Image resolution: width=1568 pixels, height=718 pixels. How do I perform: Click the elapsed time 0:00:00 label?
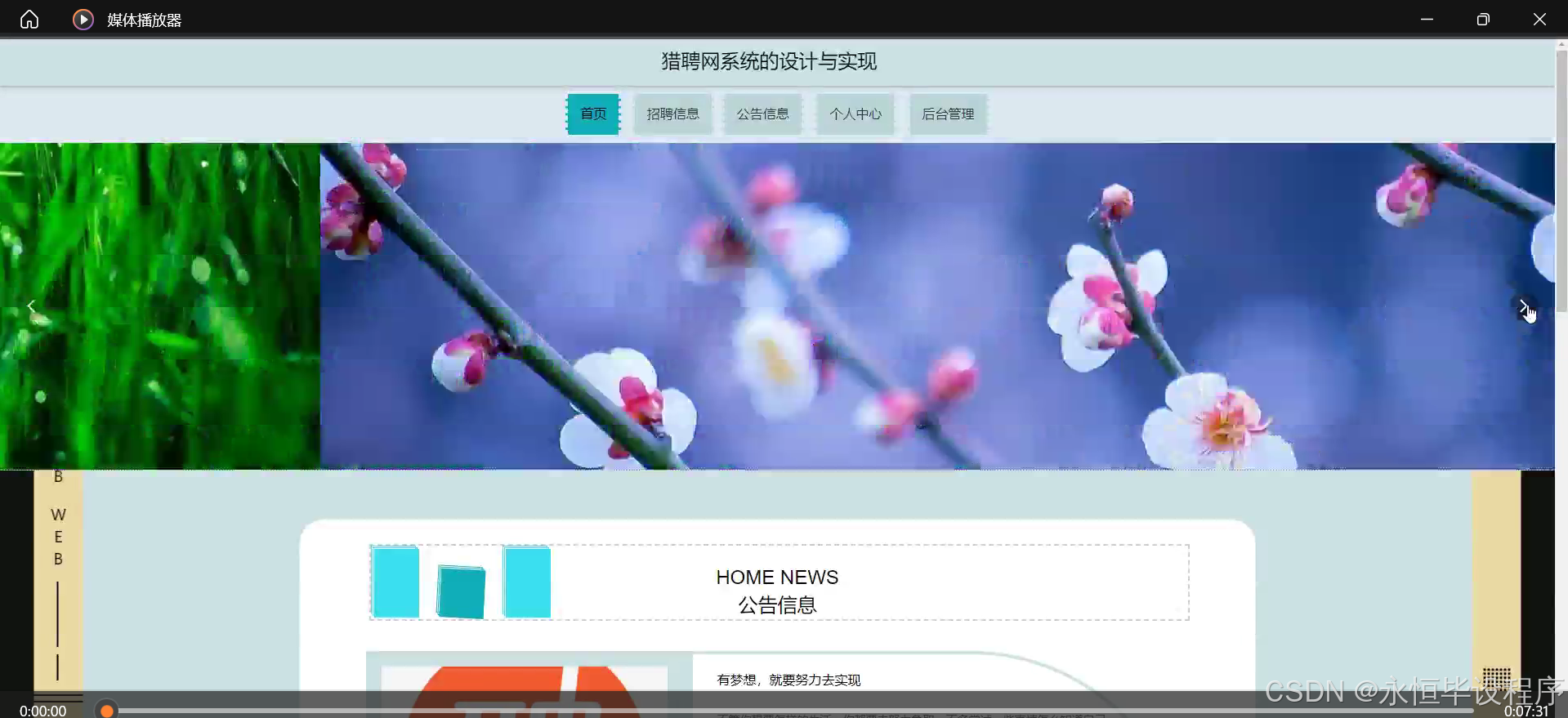[42, 711]
